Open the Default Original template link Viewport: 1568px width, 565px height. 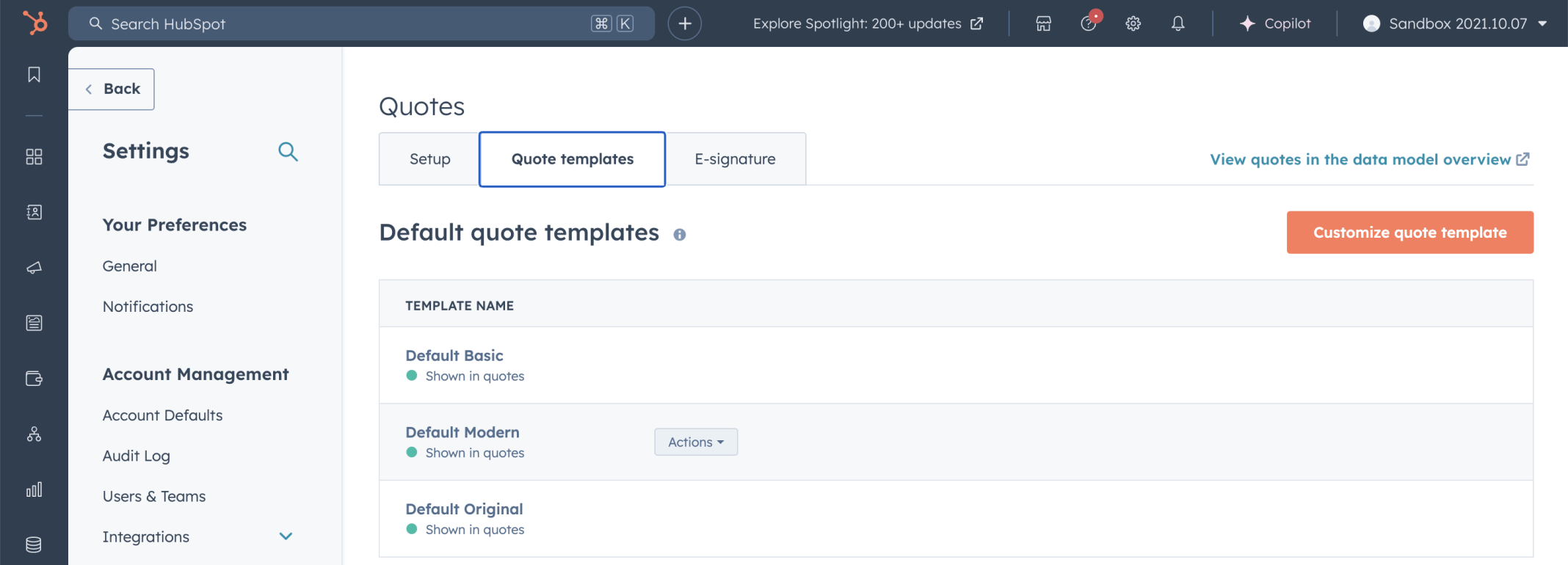pos(465,509)
